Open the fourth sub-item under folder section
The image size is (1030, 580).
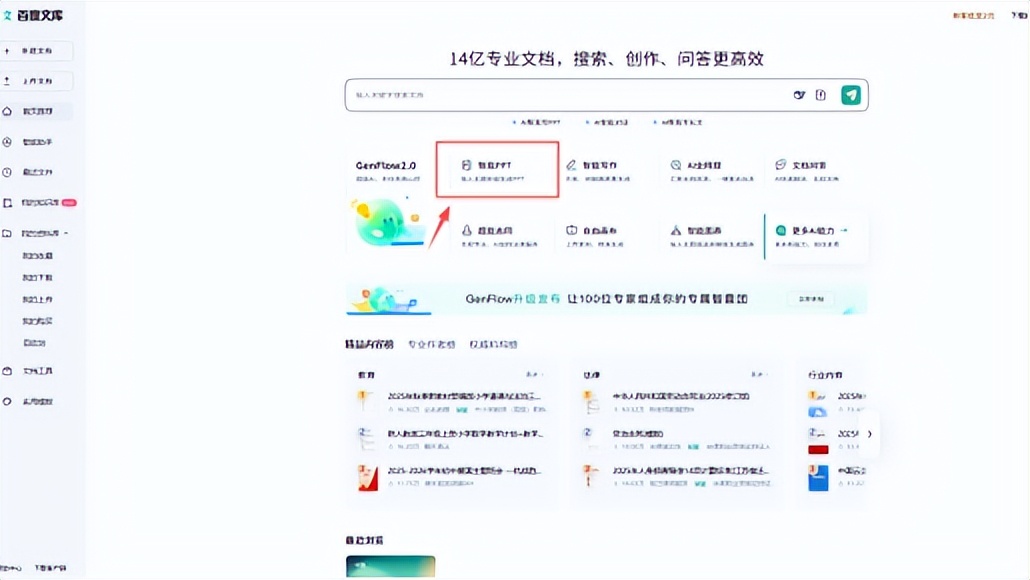click(37, 321)
